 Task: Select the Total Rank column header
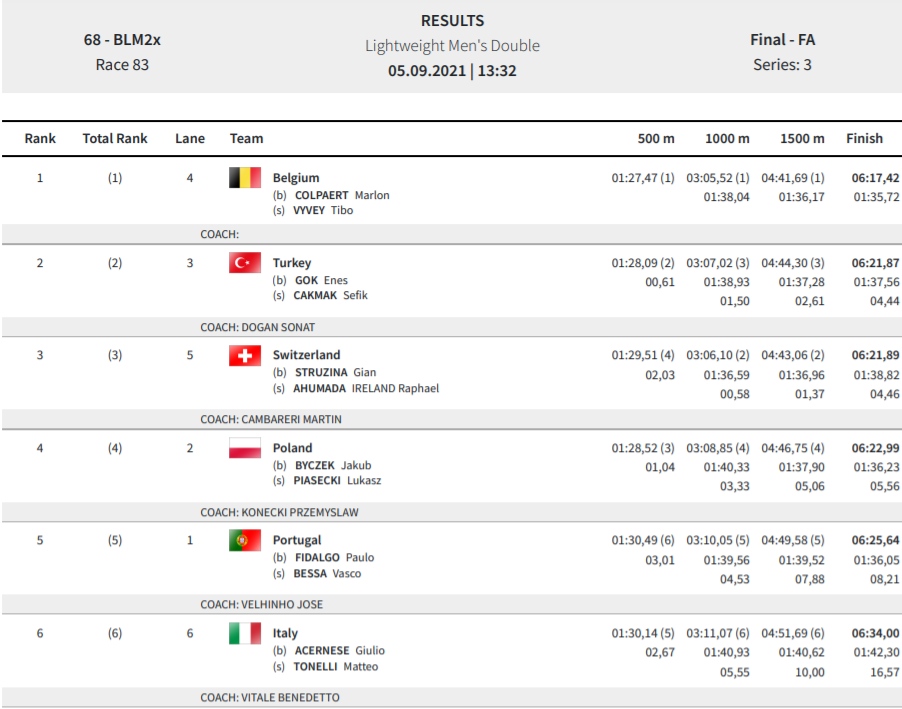(x=115, y=139)
